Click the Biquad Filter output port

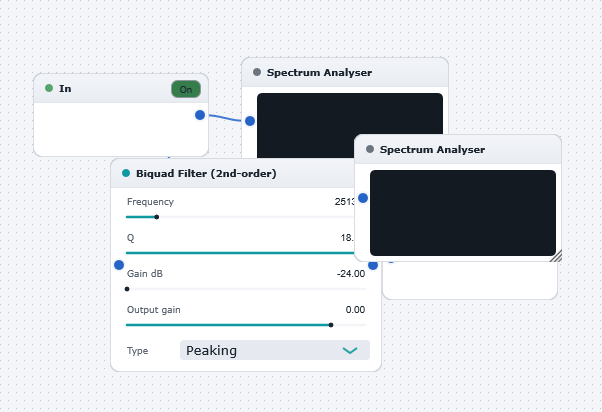pyautogui.click(x=373, y=265)
